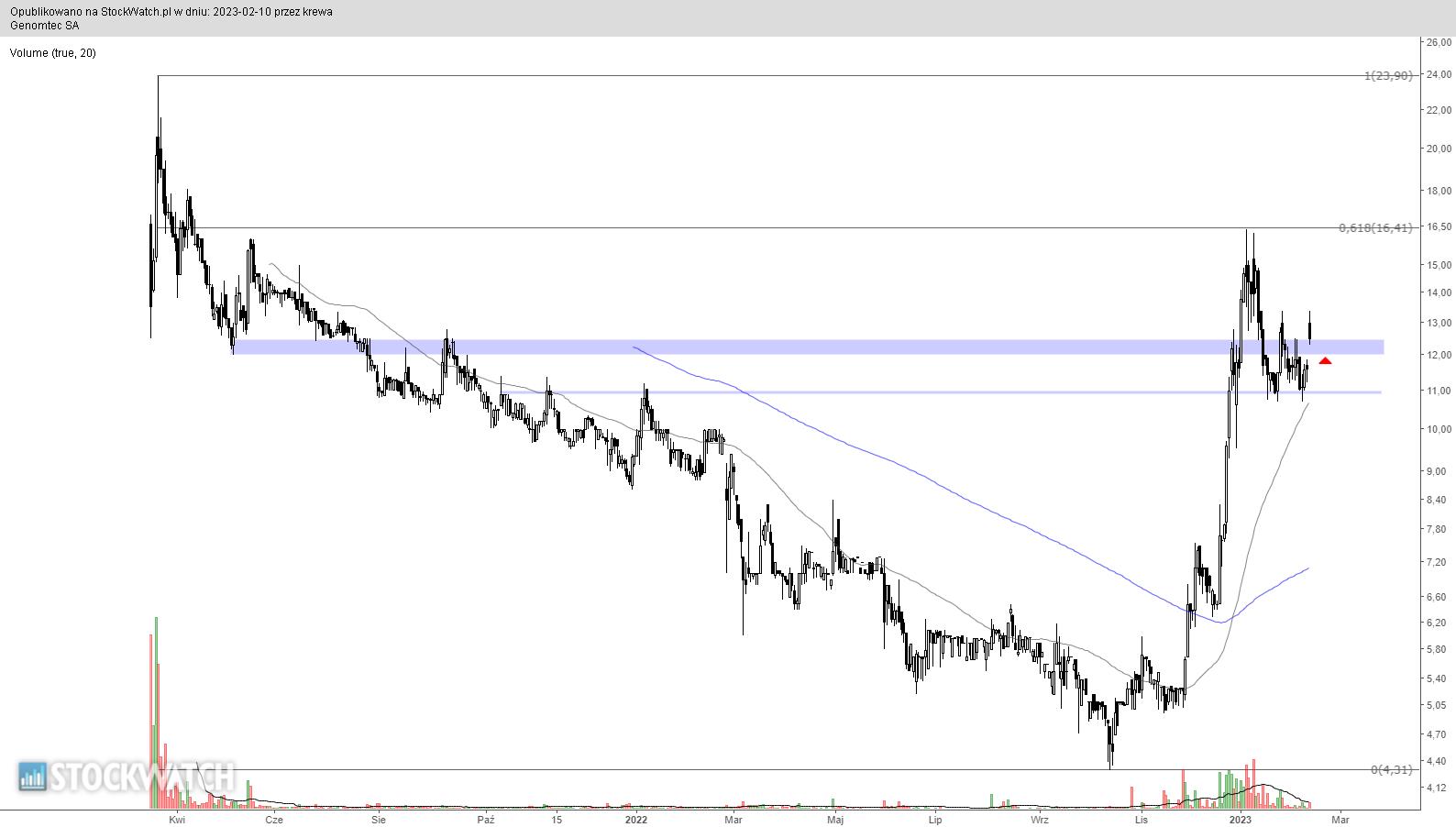Click the Kwi month label on time axis
Screen dimensions: 1456x827
(177, 820)
